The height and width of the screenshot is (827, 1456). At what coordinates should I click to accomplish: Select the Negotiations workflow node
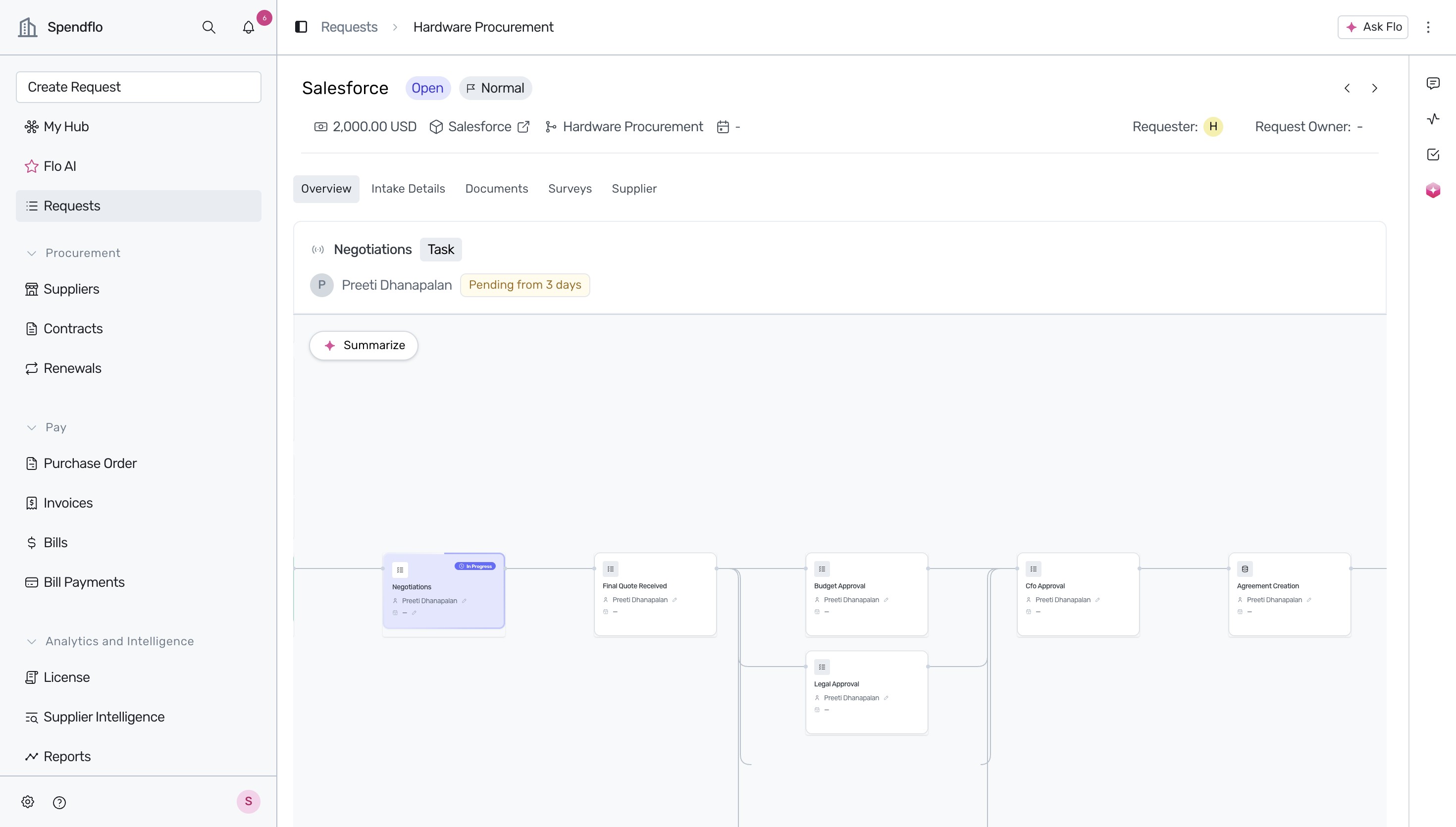[x=444, y=591]
